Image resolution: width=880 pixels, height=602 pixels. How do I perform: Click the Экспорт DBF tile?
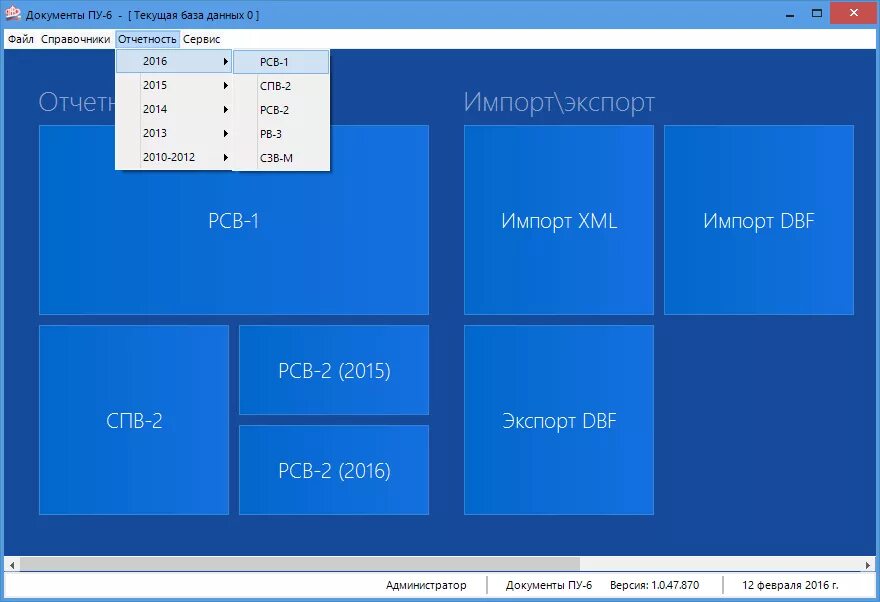point(559,420)
